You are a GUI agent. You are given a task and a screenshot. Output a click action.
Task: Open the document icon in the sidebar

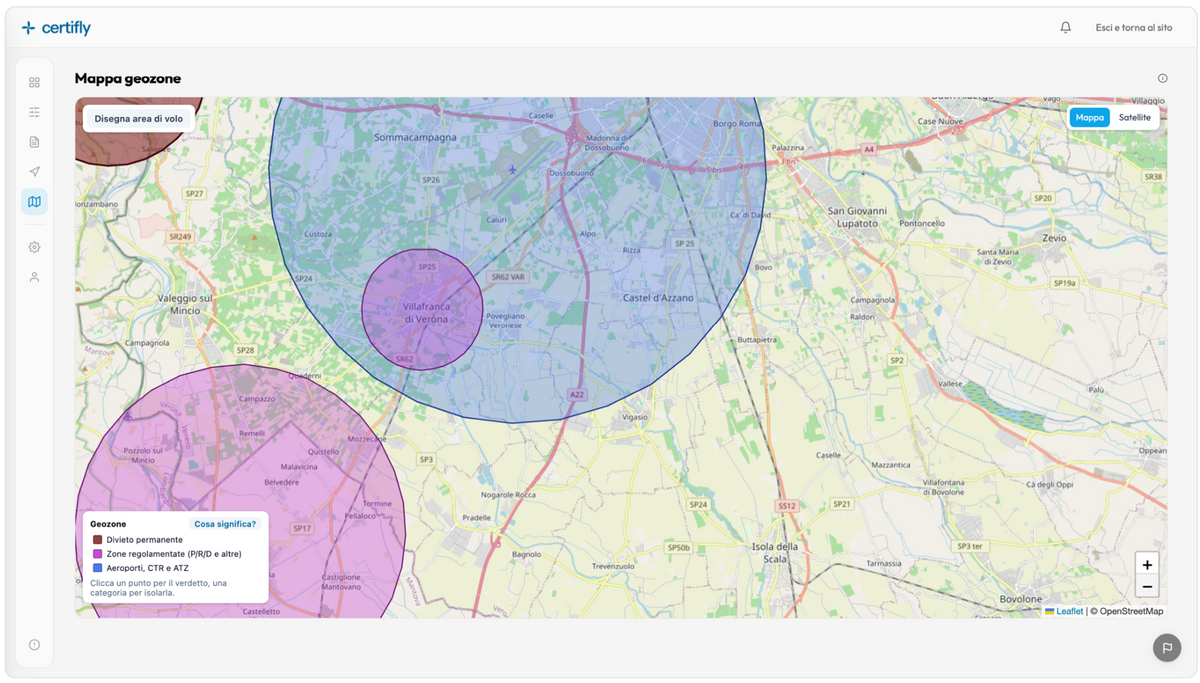click(x=34, y=142)
